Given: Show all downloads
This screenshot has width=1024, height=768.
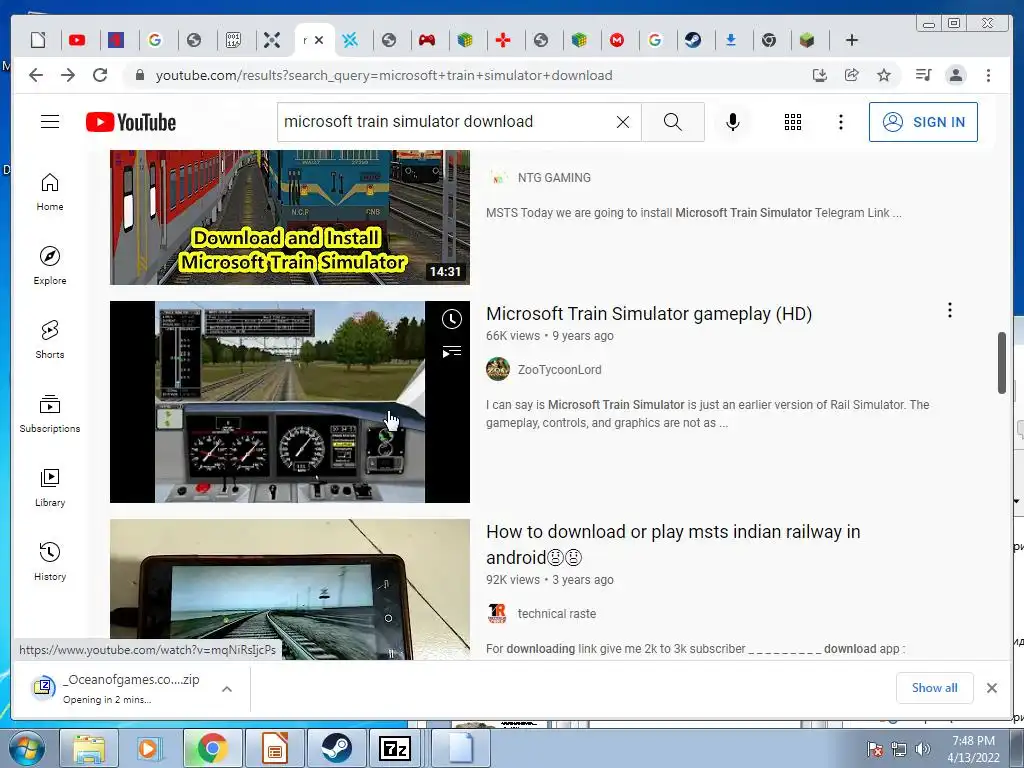Looking at the screenshot, I should pyautogui.click(x=935, y=688).
